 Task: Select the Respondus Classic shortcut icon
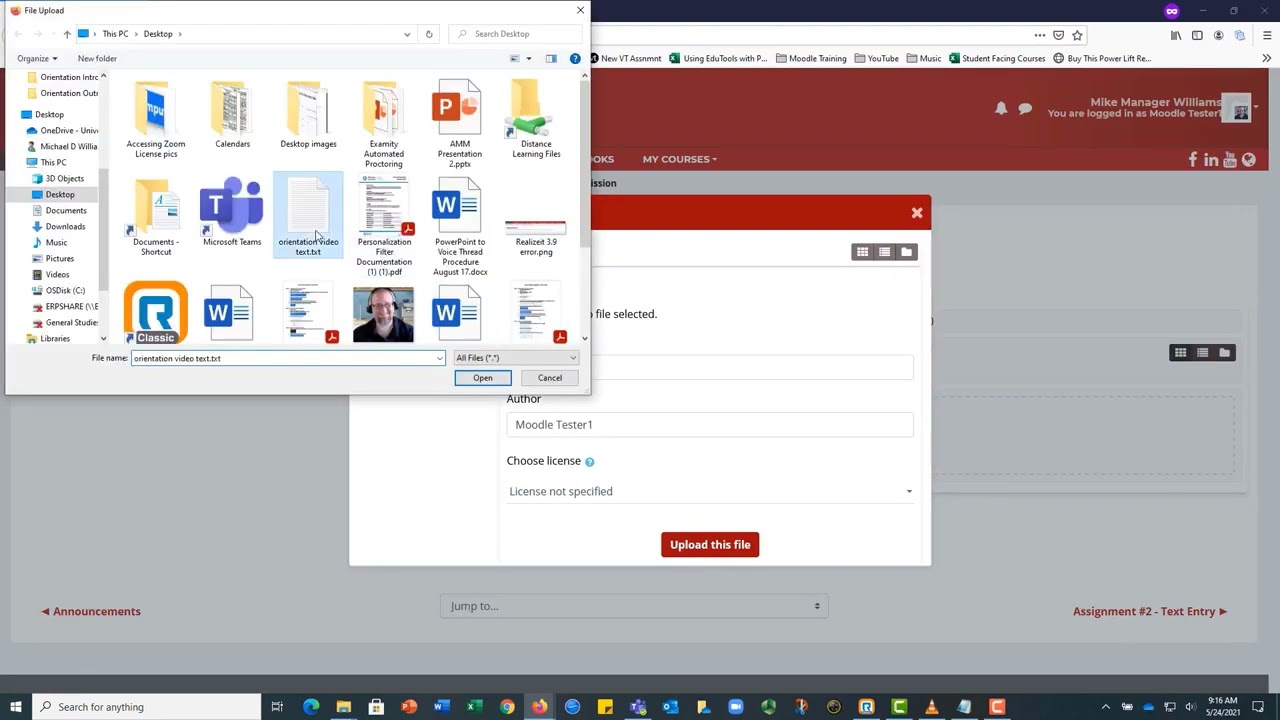156,313
